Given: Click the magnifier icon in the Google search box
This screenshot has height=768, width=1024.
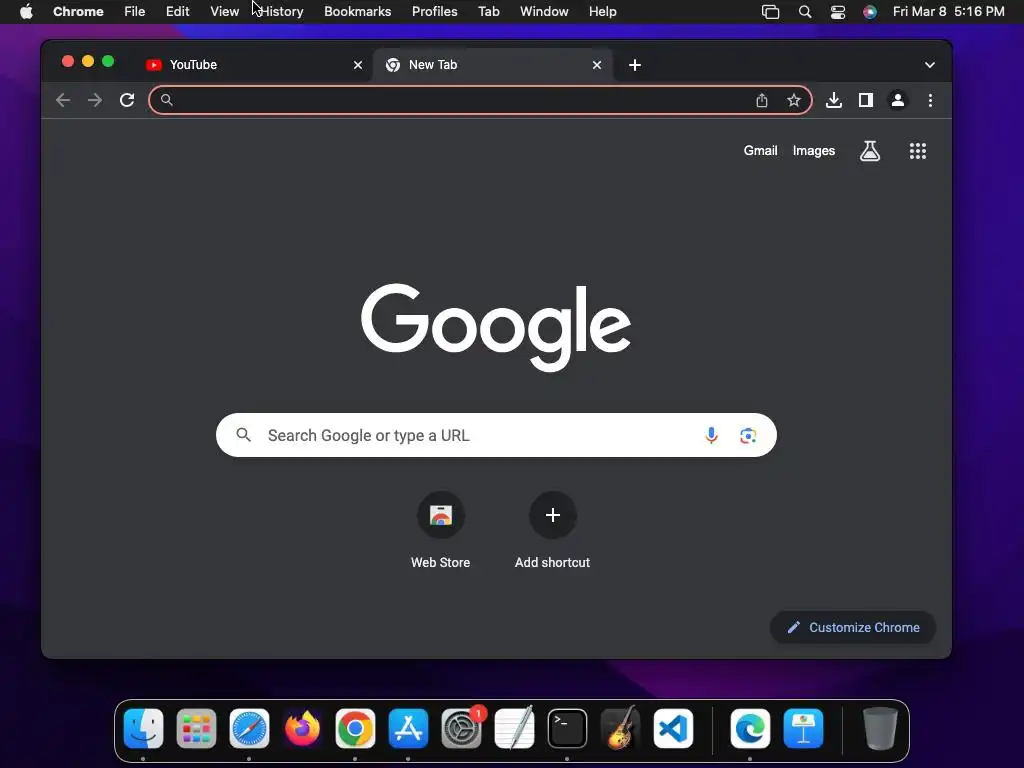Looking at the screenshot, I should tap(244, 435).
